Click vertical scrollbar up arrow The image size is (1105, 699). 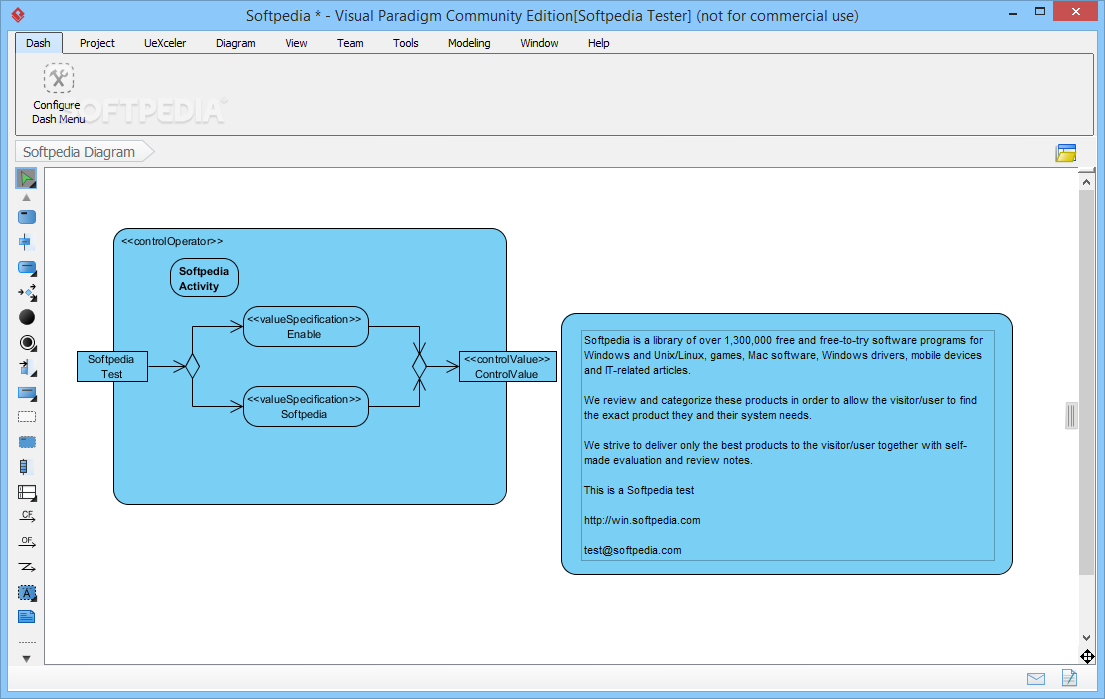coord(1086,183)
